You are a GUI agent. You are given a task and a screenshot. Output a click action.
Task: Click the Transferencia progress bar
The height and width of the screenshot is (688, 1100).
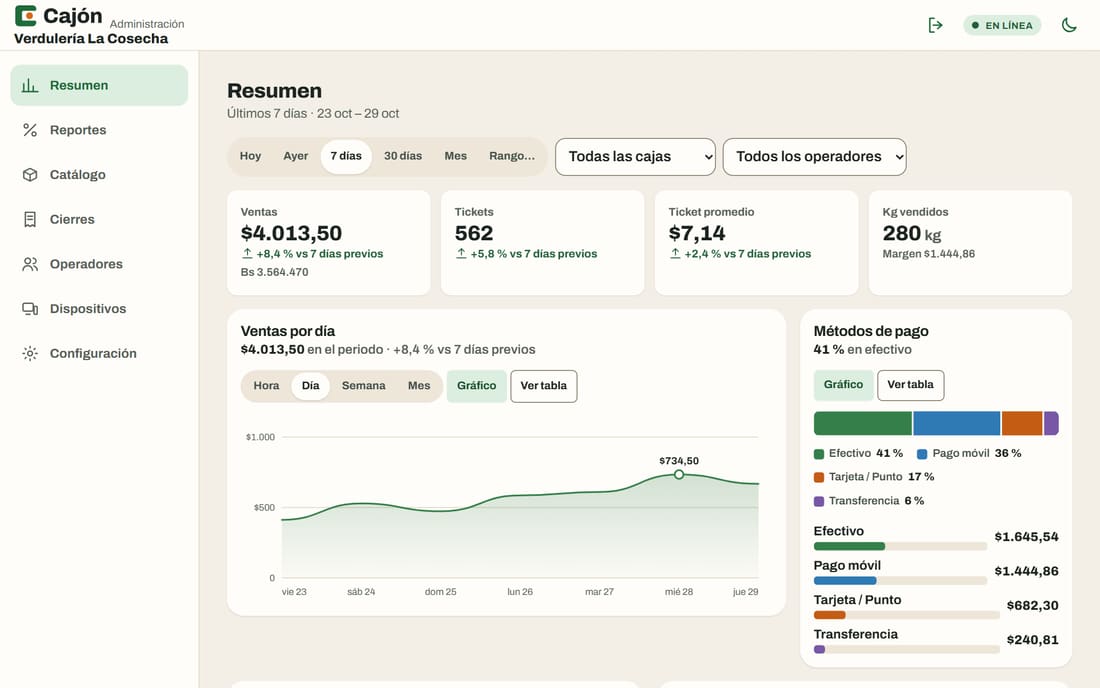[906, 649]
